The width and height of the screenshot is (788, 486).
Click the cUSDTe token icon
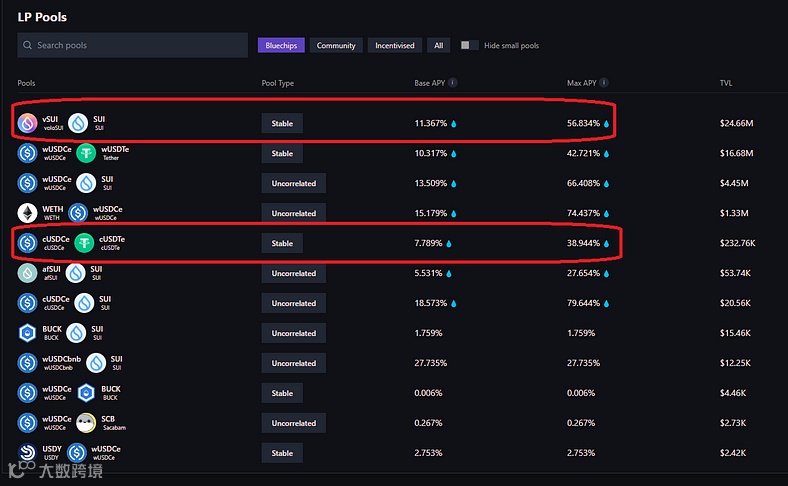(85, 243)
